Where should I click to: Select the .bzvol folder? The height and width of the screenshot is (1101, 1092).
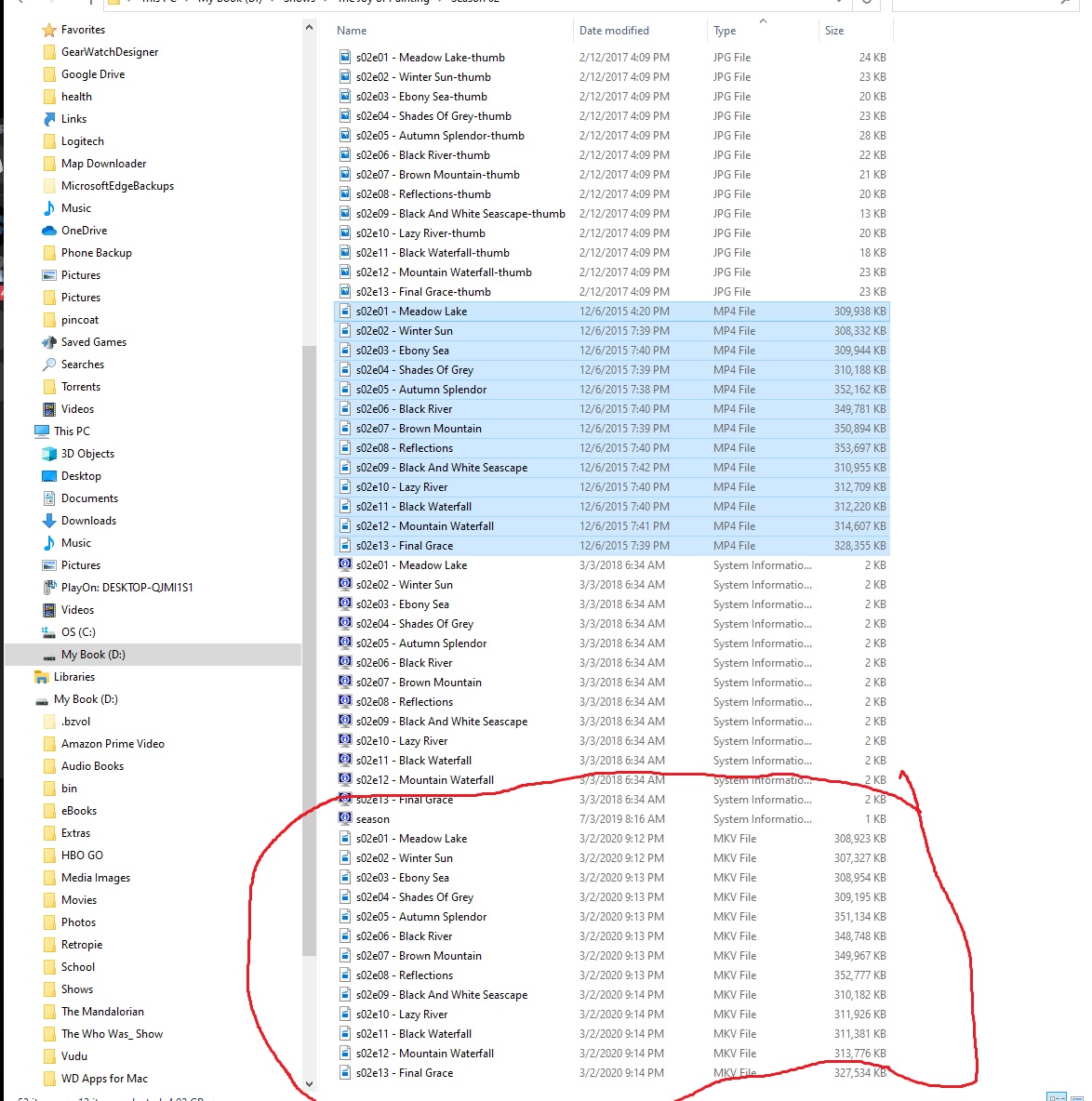pyautogui.click(x=75, y=721)
